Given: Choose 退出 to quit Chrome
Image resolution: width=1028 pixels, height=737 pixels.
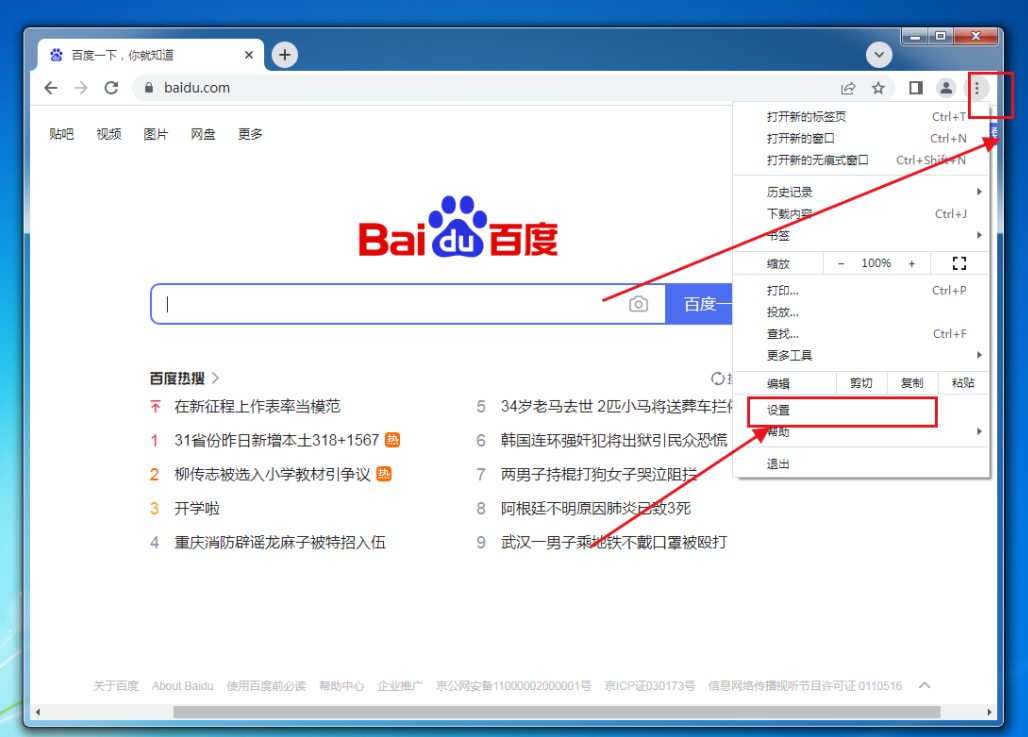Looking at the screenshot, I should pos(861,464).
